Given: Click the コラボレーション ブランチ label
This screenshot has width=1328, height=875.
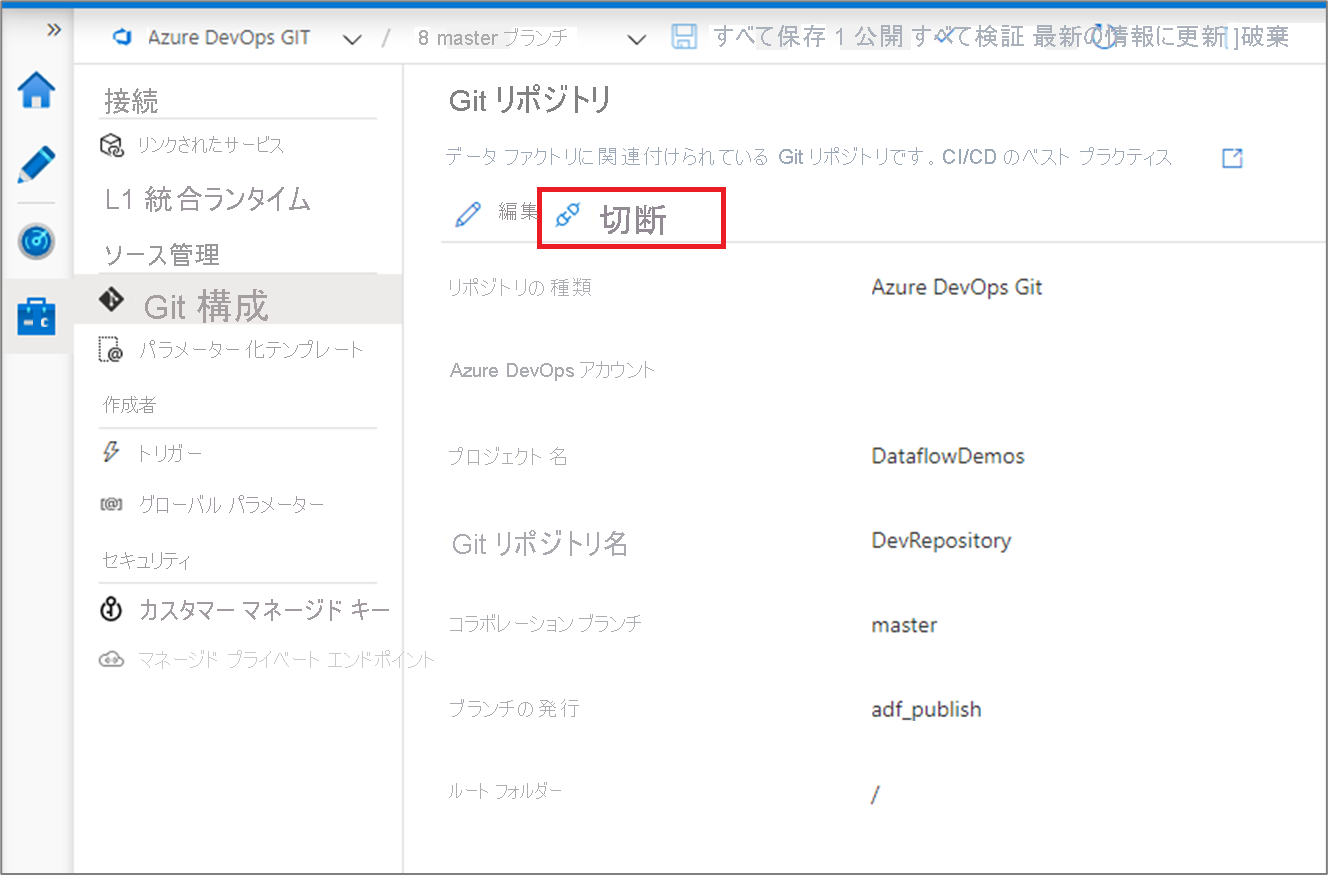Looking at the screenshot, I should 545,624.
